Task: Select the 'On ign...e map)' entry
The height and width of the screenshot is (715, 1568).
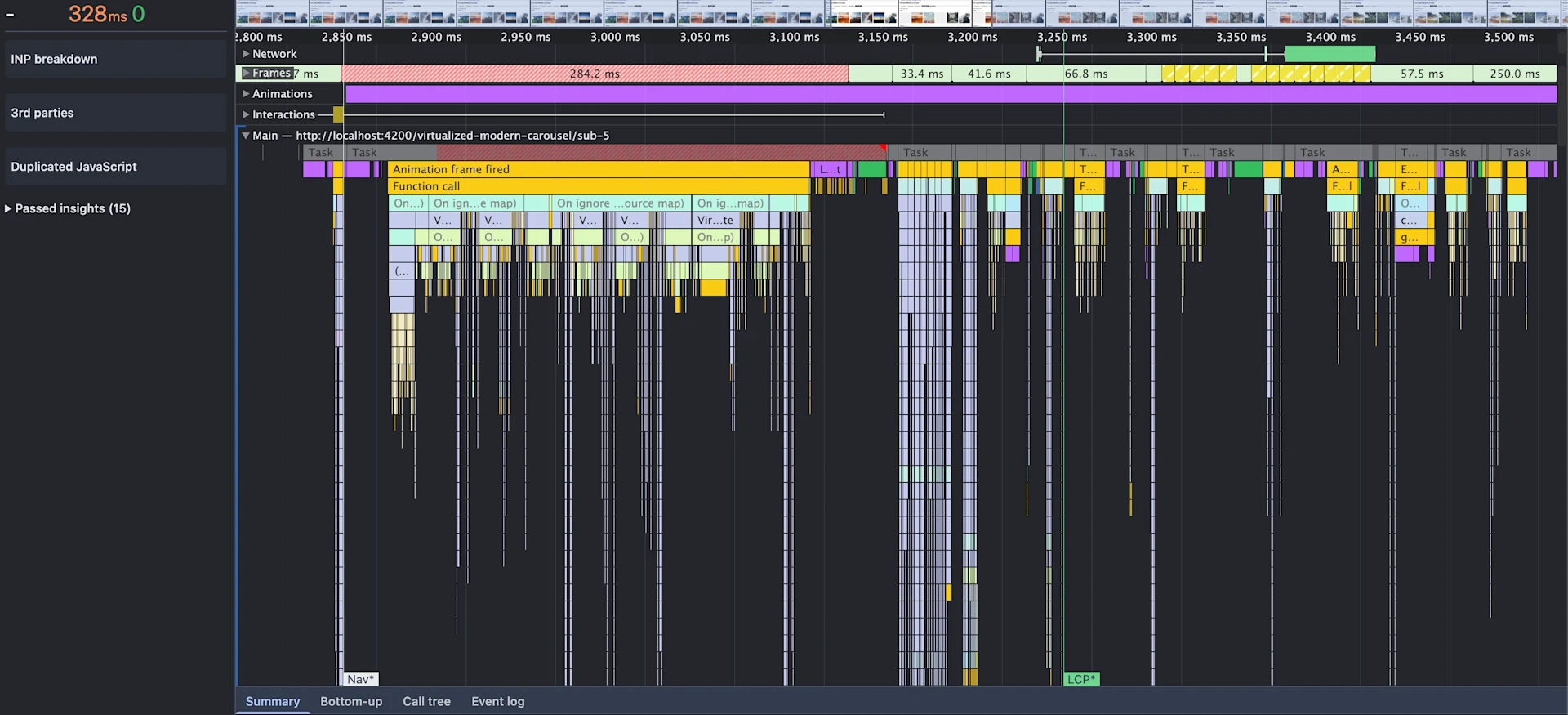Action: coord(475,203)
